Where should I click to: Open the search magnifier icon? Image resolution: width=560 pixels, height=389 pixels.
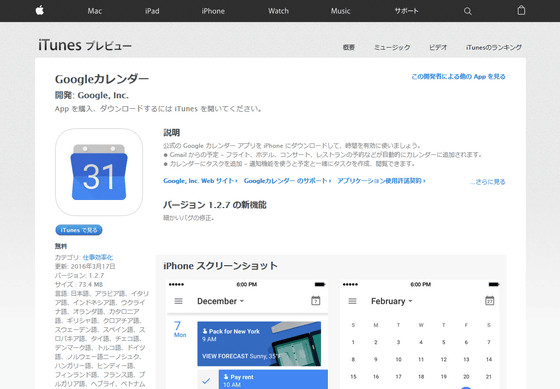pos(468,11)
